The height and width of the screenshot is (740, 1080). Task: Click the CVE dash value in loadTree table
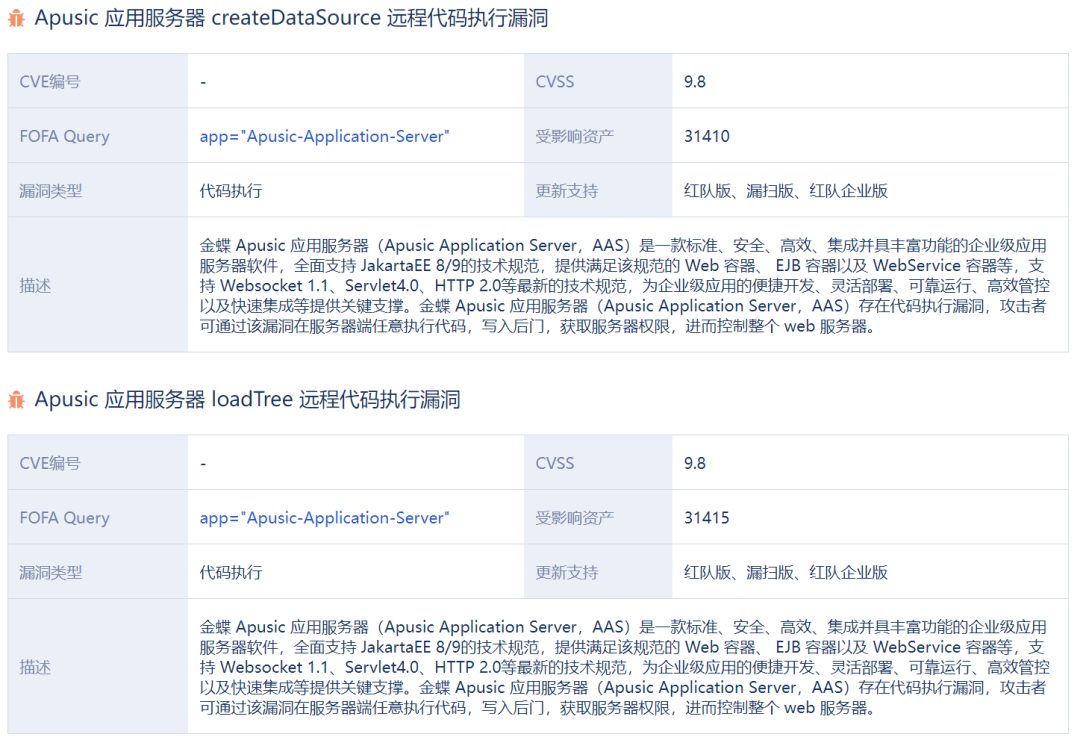click(203, 464)
